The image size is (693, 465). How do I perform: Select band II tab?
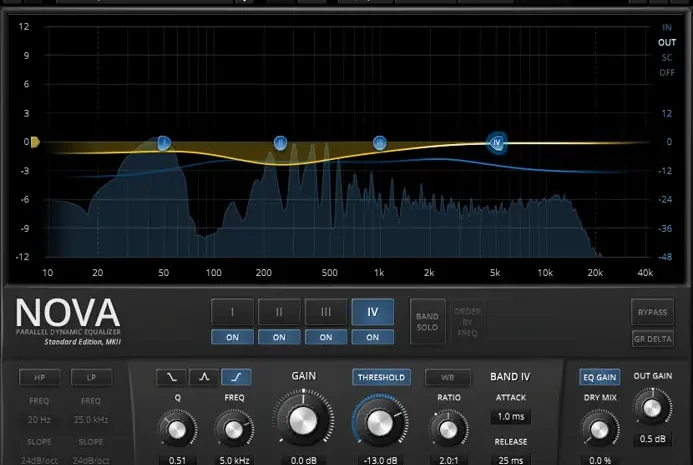click(x=279, y=312)
